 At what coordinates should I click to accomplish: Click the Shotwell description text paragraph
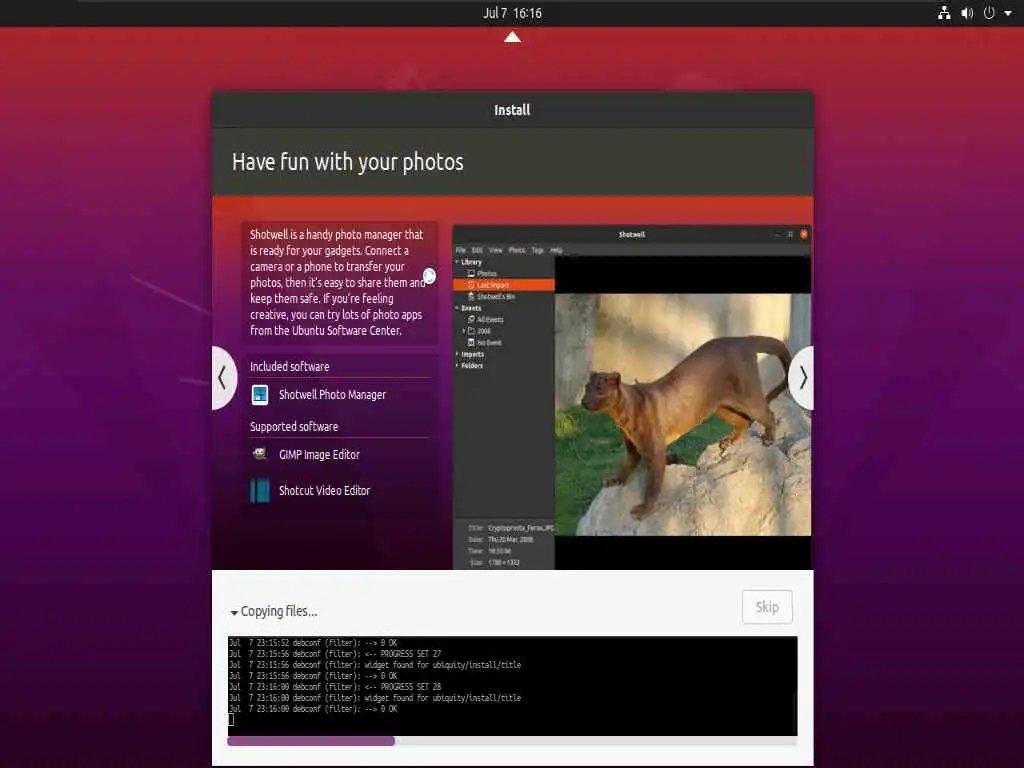[337, 282]
